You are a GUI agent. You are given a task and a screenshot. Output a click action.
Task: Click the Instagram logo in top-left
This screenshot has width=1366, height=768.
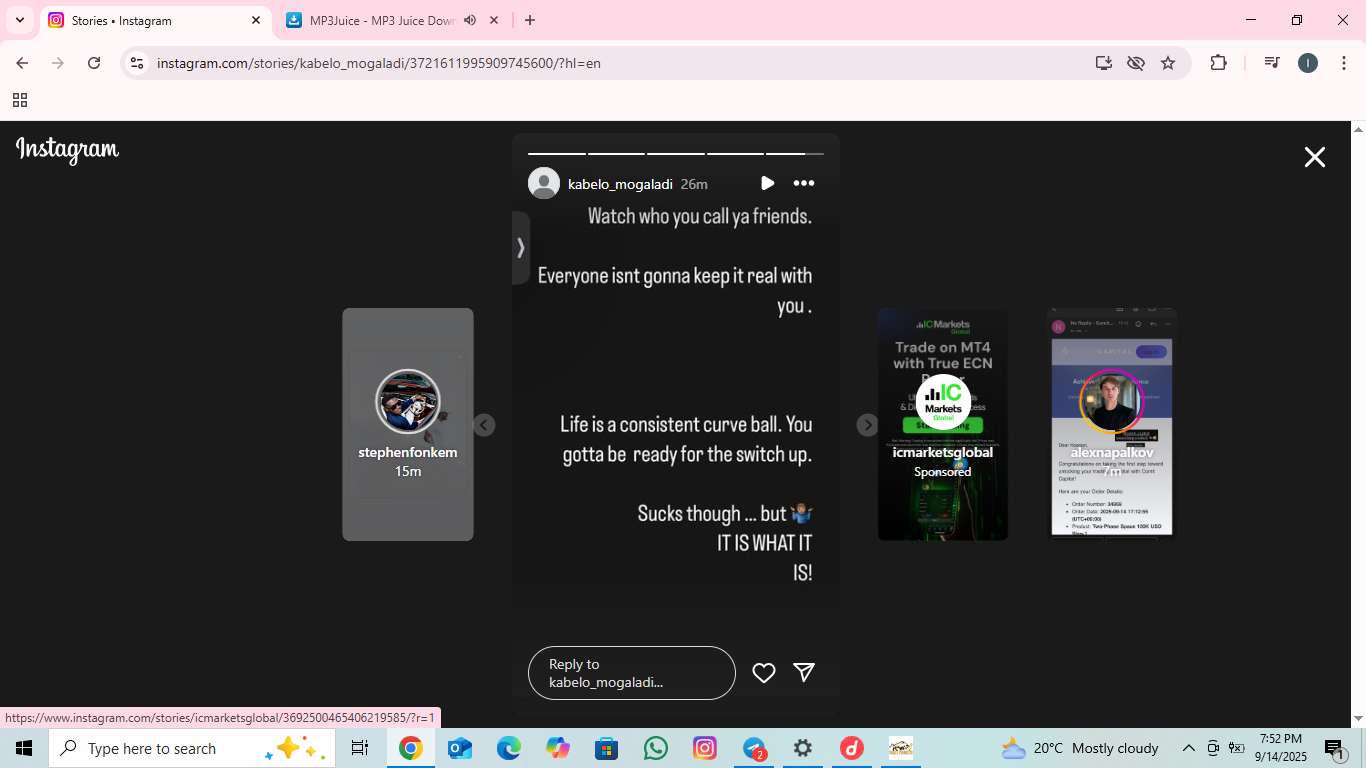pyautogui.click(x=67, y=150)
